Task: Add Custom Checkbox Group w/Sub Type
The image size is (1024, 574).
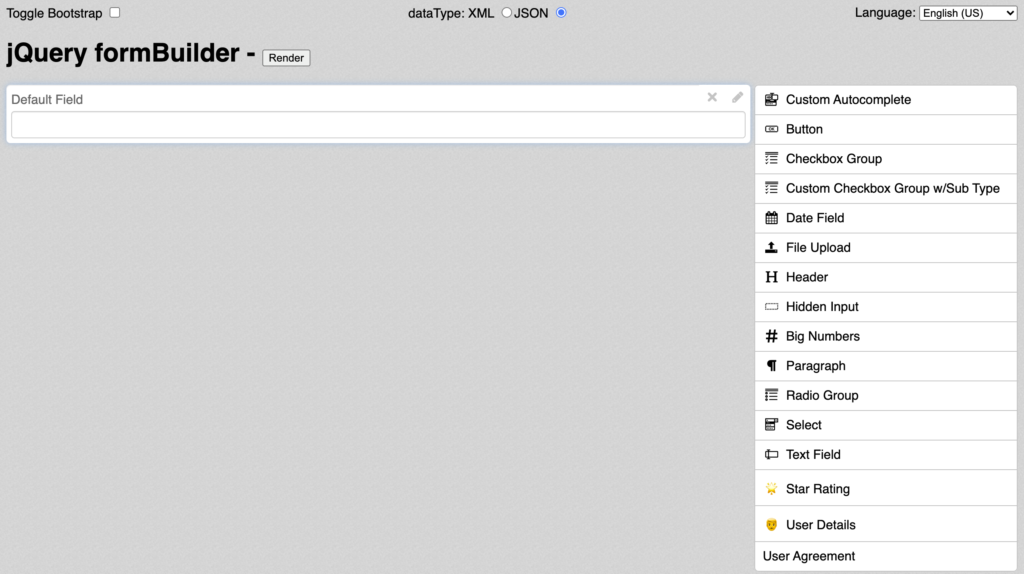Action: coord(886,188)
